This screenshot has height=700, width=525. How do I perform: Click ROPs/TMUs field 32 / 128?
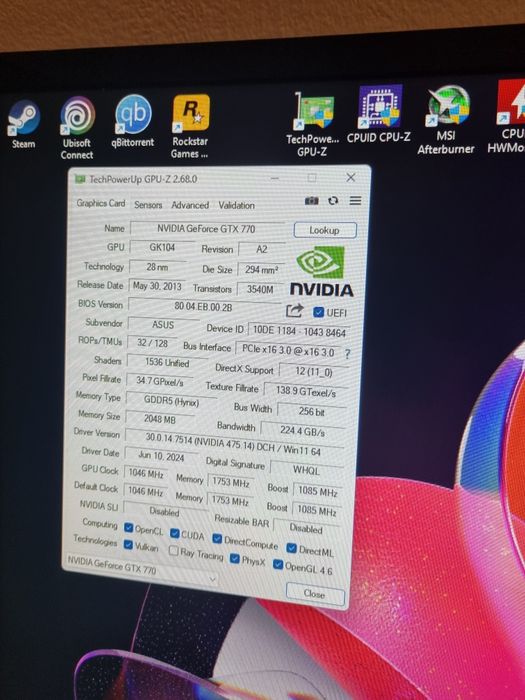pos(152,343)
